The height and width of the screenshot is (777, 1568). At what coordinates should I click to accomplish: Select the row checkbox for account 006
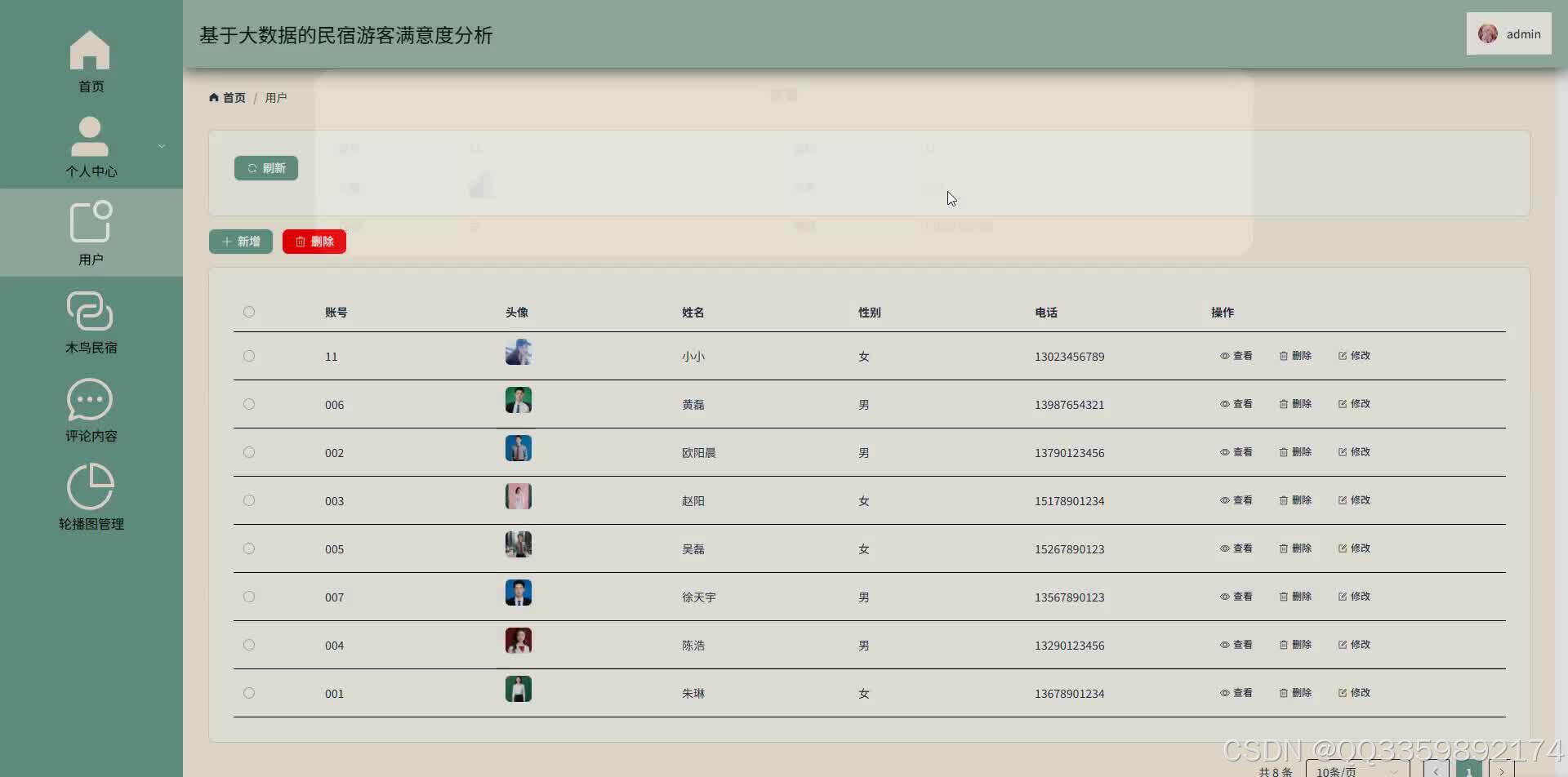pyautogui.click(x=249, y=404)
